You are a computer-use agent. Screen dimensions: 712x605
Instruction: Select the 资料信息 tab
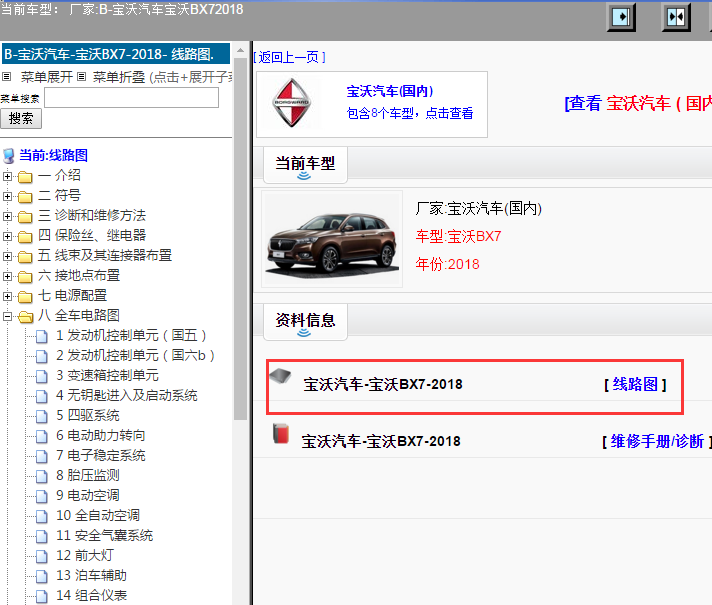pyautogui.click(x=305, y=322)
